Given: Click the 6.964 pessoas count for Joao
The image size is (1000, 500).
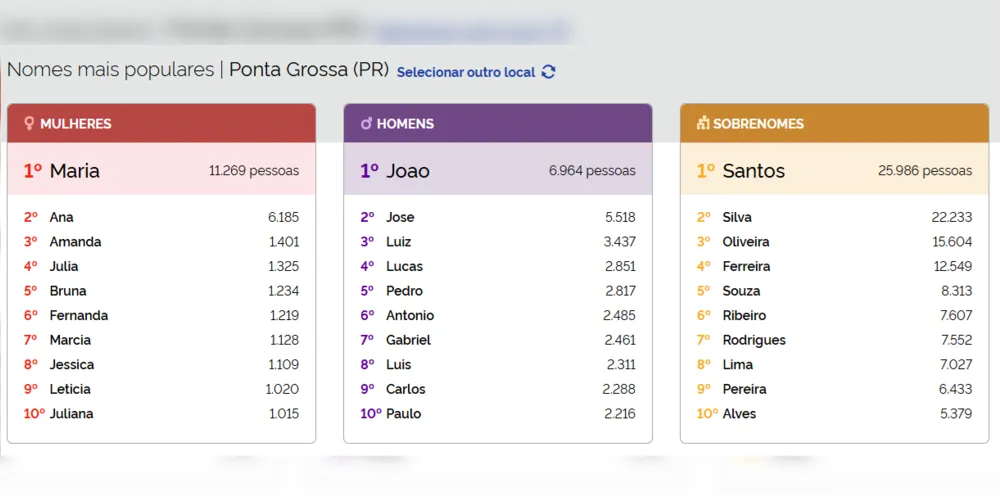Looking at the screenshot, I should pos(592,171).
